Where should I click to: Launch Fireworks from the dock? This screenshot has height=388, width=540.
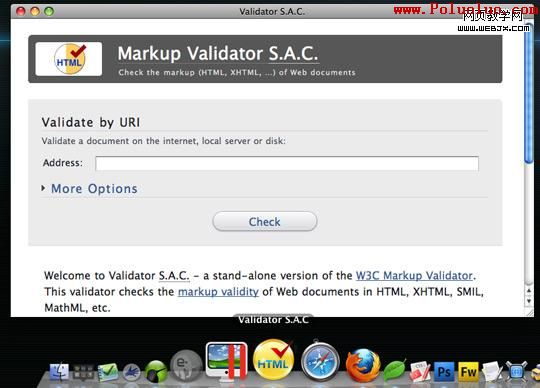pyautogui.click(x=468, y=372)
